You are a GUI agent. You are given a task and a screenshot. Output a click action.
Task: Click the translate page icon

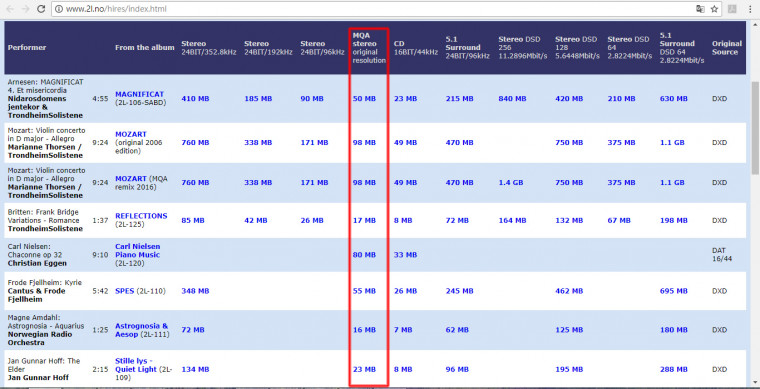700,9
